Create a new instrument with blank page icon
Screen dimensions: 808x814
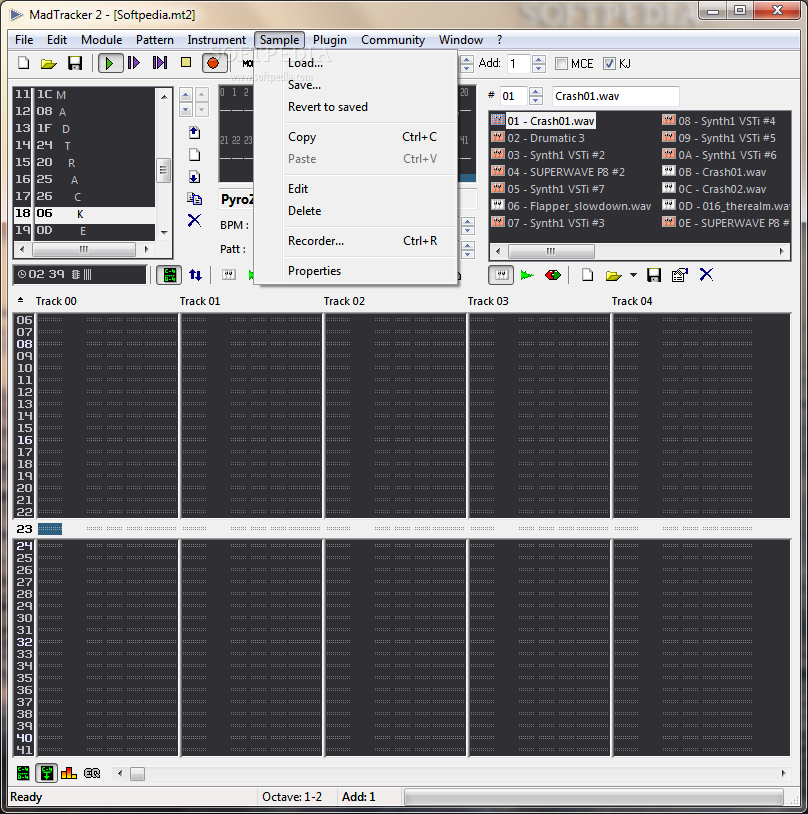point(587,275)
